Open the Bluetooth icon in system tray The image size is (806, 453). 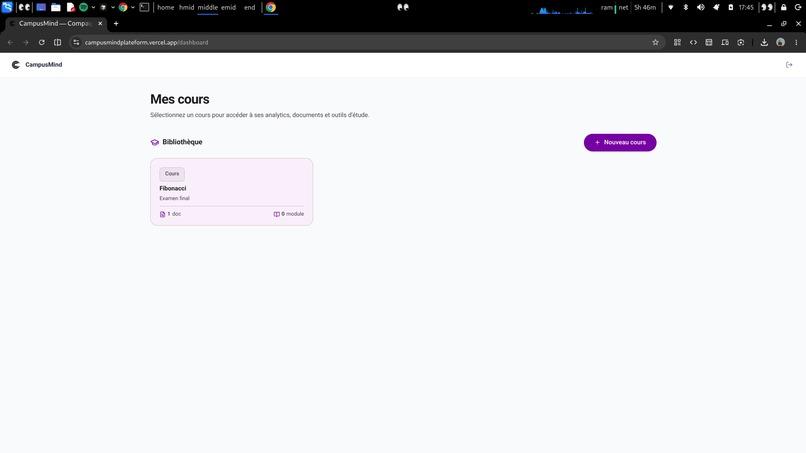click(686, 8)
